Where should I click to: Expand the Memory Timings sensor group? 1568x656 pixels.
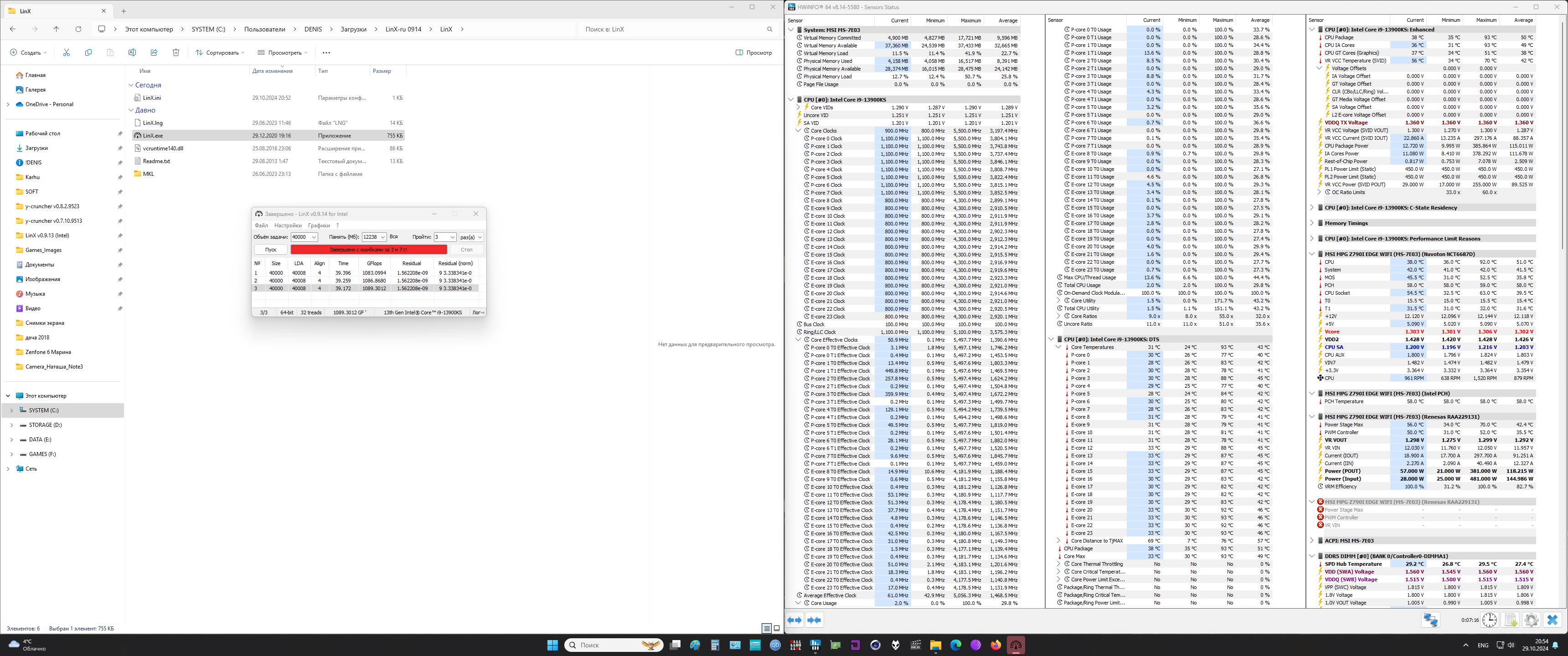(x=1312, y=223)
